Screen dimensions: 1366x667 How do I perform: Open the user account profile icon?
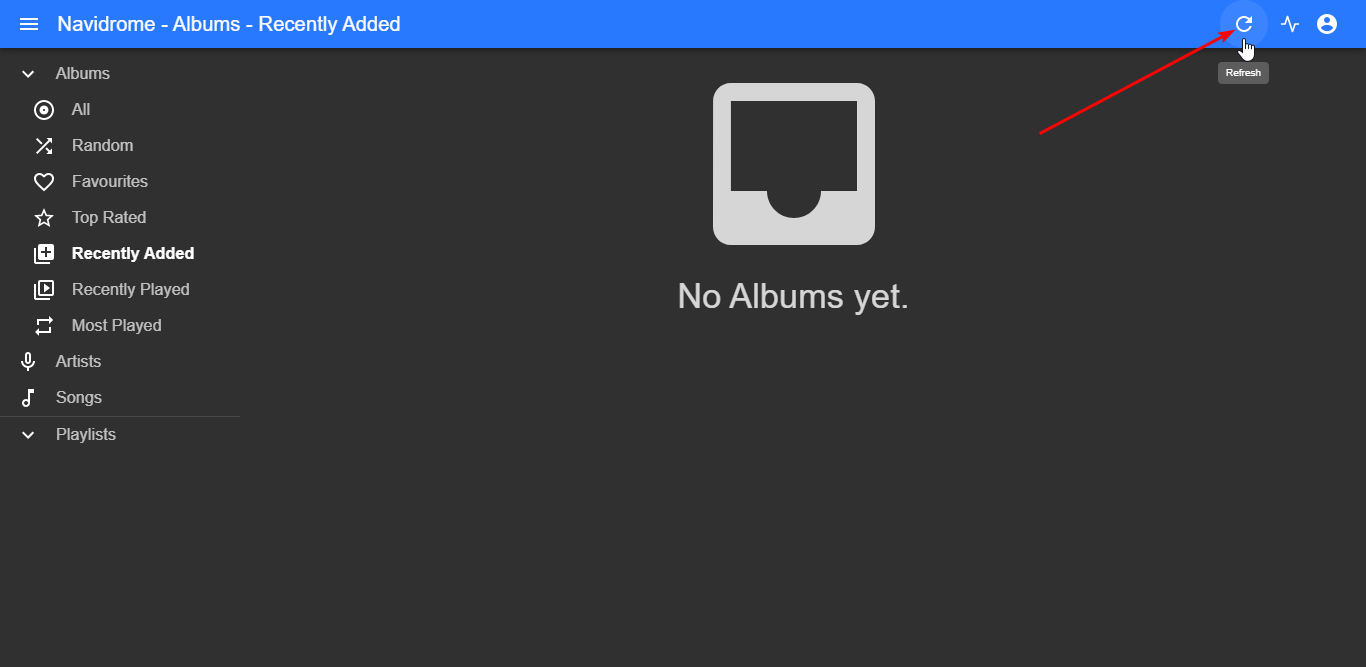1327,24
